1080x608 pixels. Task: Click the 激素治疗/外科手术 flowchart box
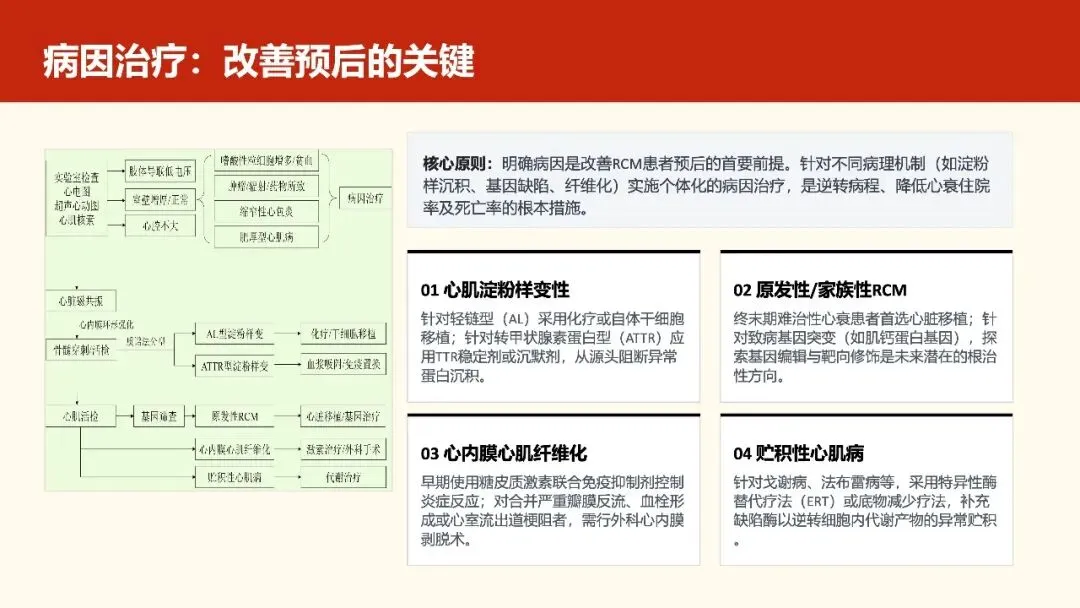[x=343, y=449]
